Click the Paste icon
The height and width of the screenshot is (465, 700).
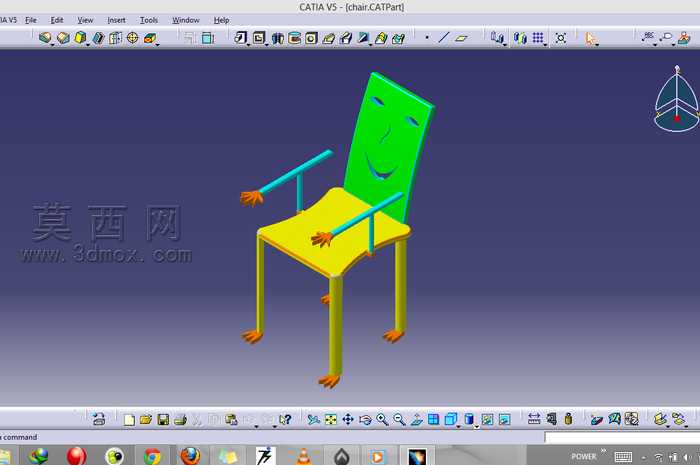pyautogui.click(x=231, y=419)
